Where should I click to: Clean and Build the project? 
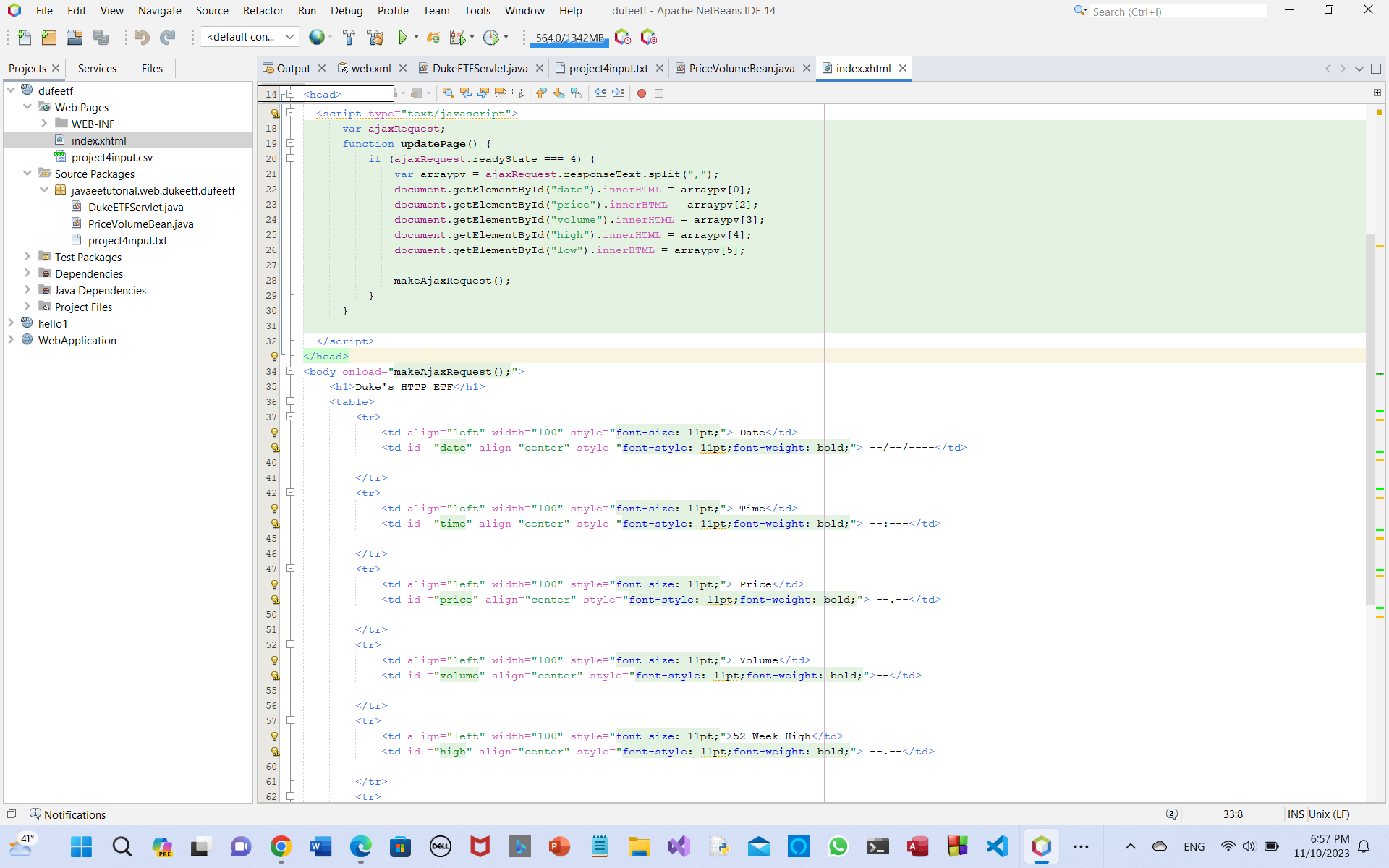tap(375, 37)
